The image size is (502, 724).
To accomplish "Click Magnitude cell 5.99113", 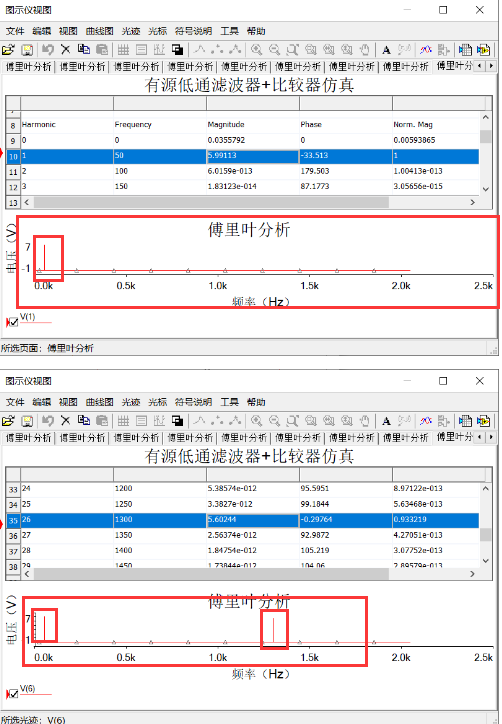I will pos(253,156).
